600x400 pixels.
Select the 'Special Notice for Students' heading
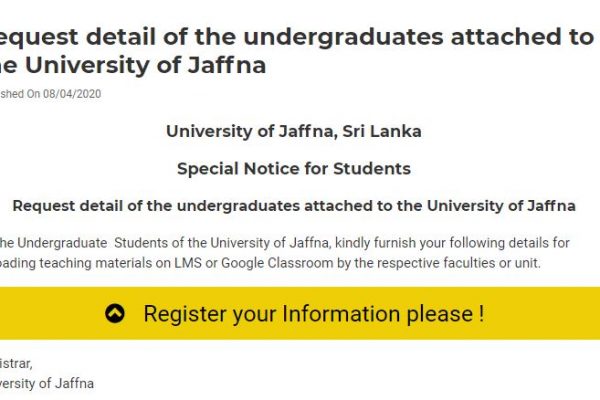coord(294,169)
